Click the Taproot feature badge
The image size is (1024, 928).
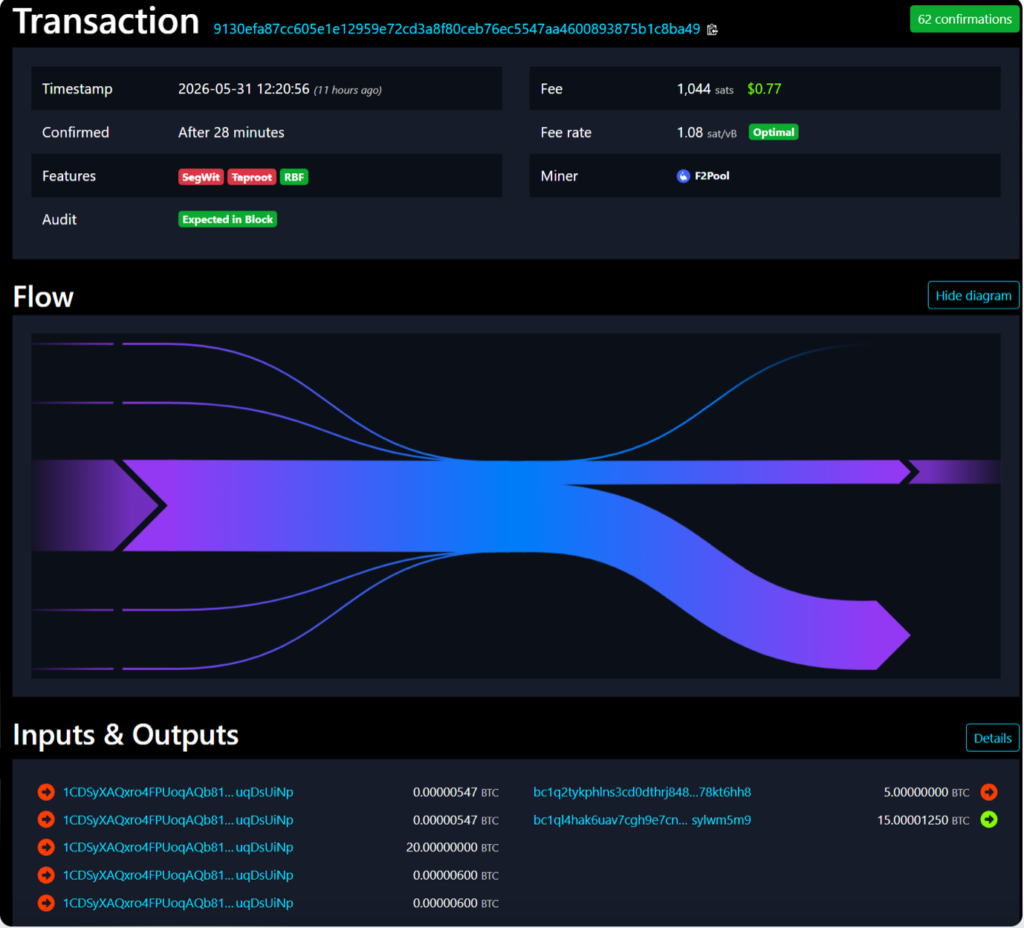251,177
